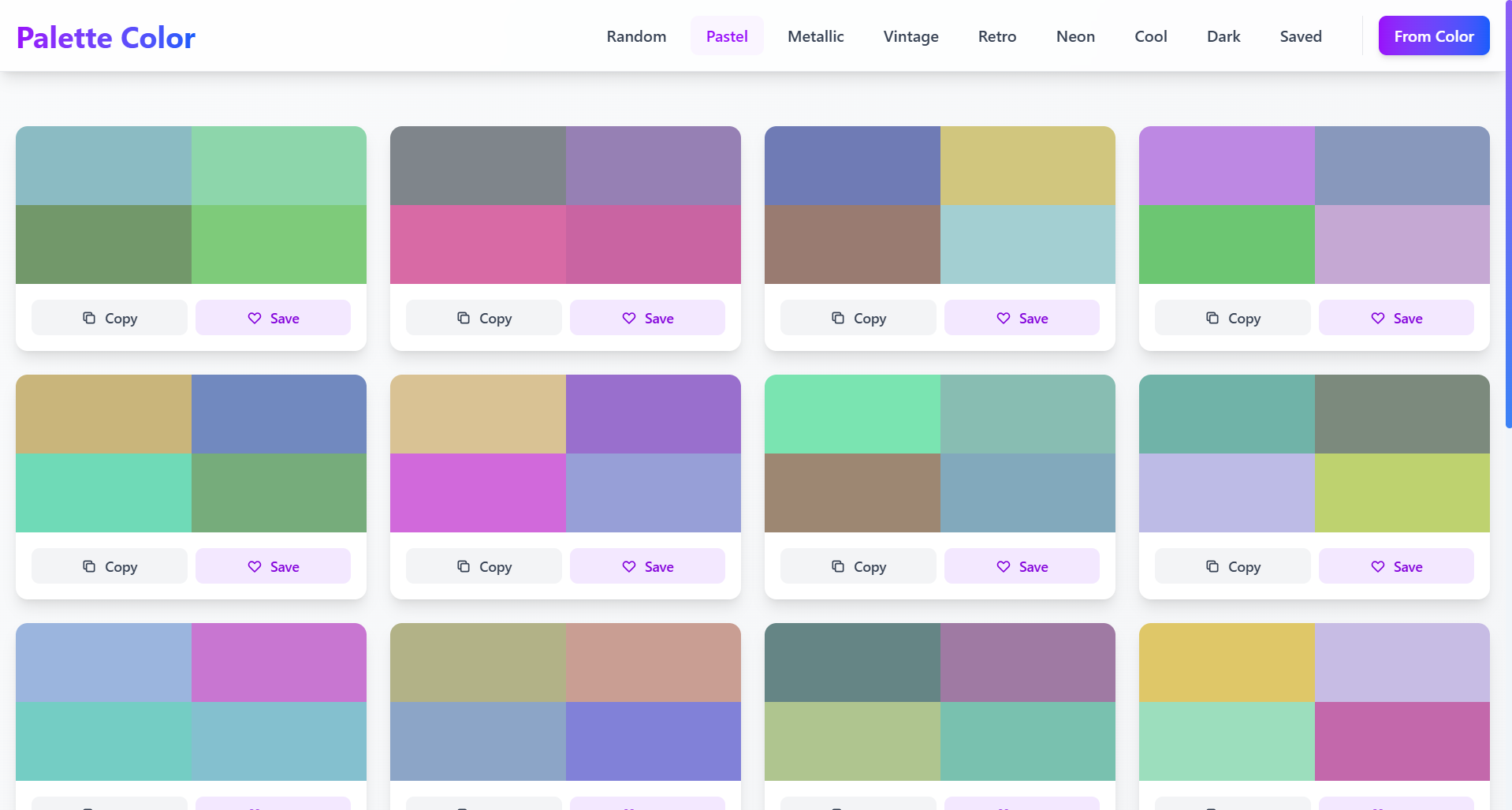This screenshot has height=810, width=1512.
Task: Click the copy icon on the teal-lavender palette
Action: tap(1212, 566)
